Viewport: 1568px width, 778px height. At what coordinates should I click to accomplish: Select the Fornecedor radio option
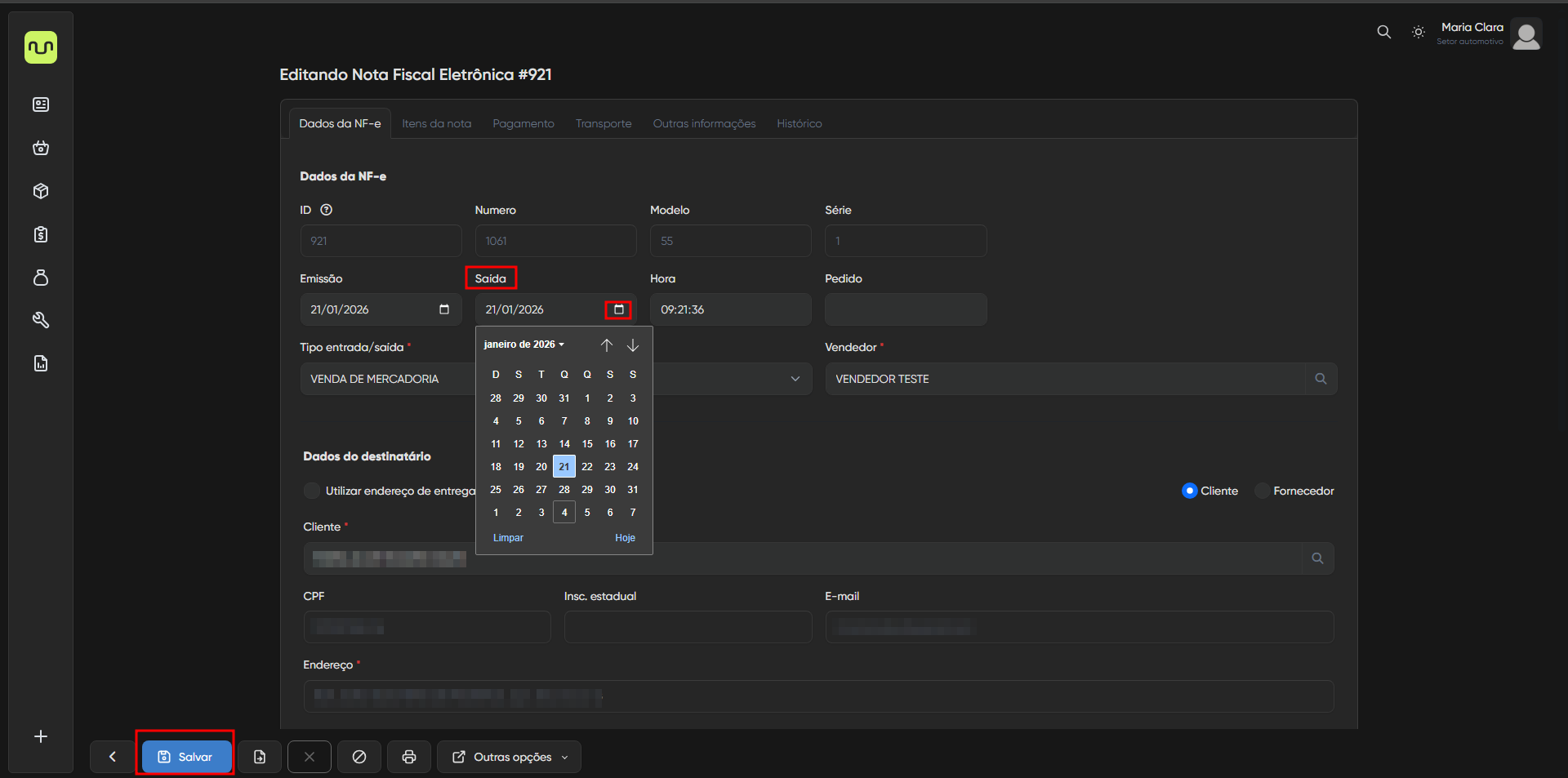point(1263,491)
